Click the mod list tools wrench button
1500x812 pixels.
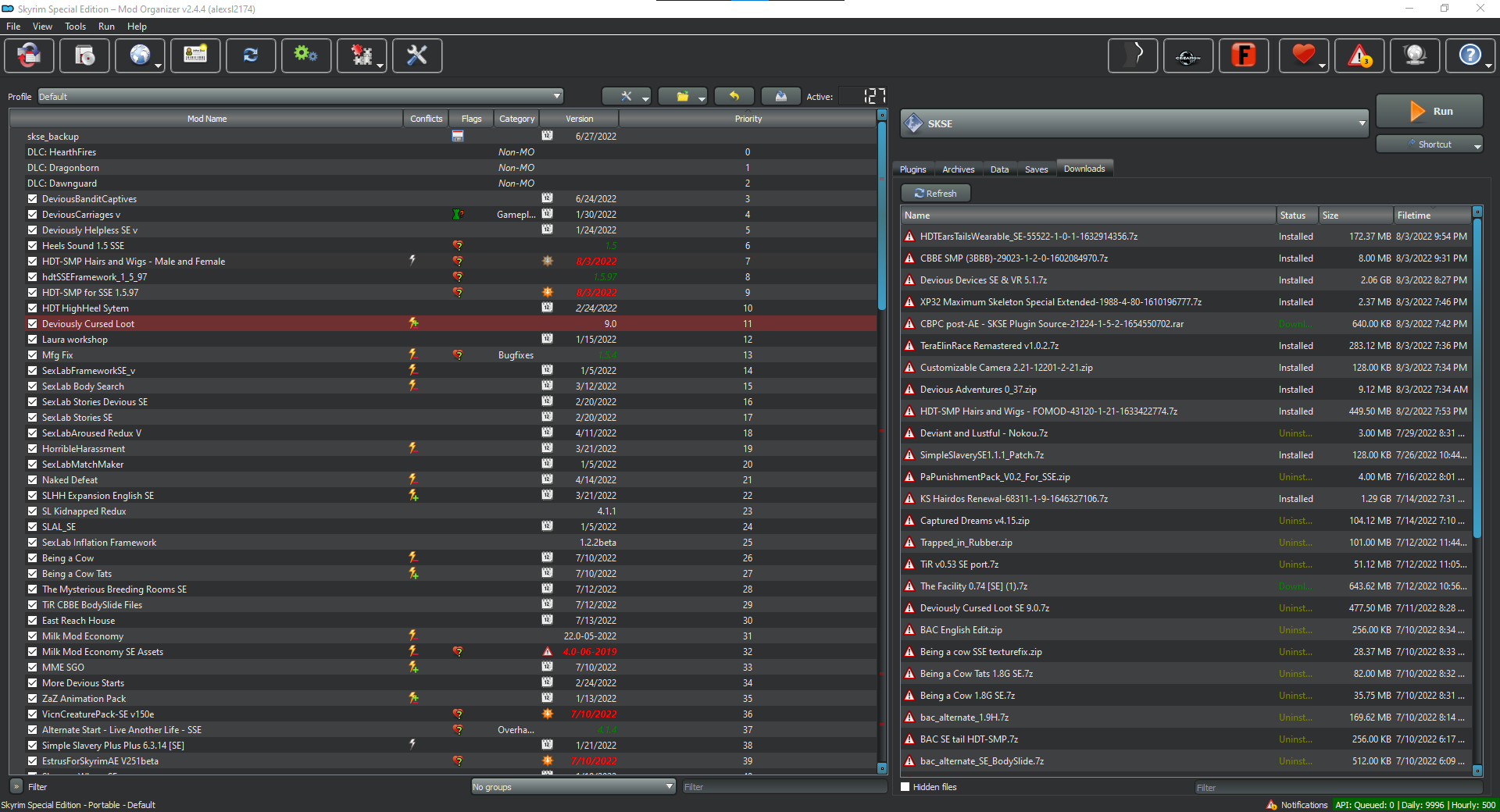tap(627, 96)
